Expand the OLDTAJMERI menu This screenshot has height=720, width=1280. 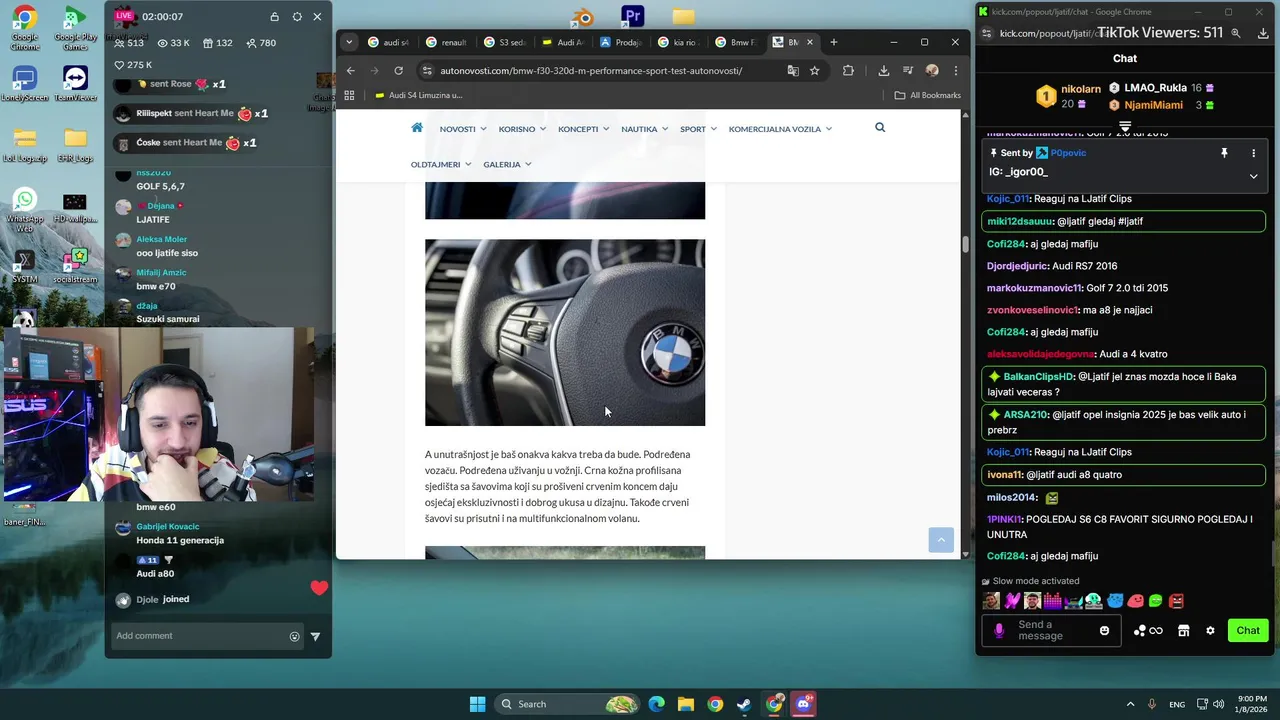pyautogui.click(x=441, y=164)
